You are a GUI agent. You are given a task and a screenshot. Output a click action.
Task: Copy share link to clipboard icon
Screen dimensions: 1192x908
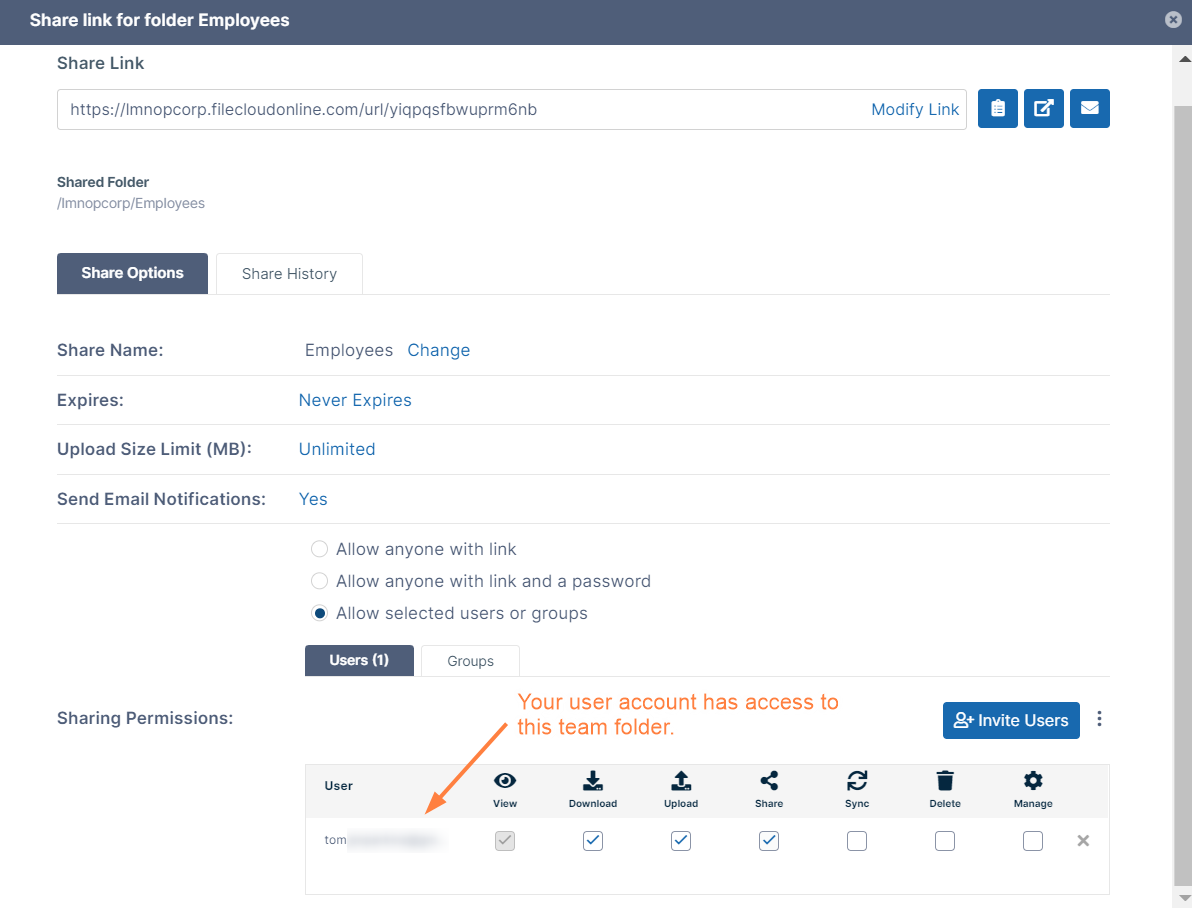(x=997, y=109)
